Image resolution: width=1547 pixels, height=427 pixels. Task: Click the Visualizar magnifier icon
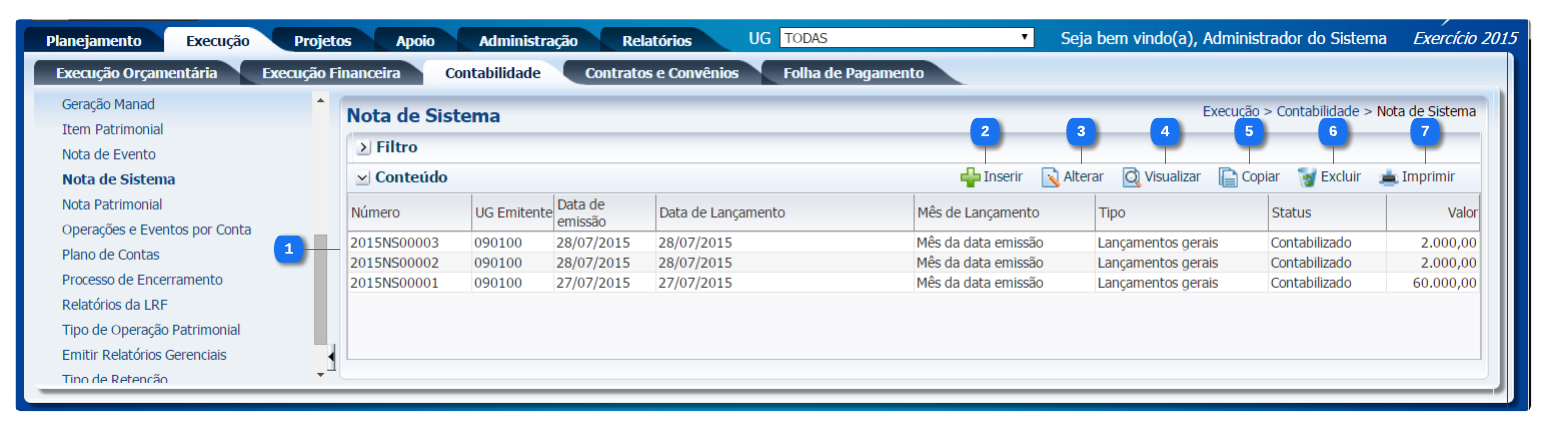point(1131,177)
